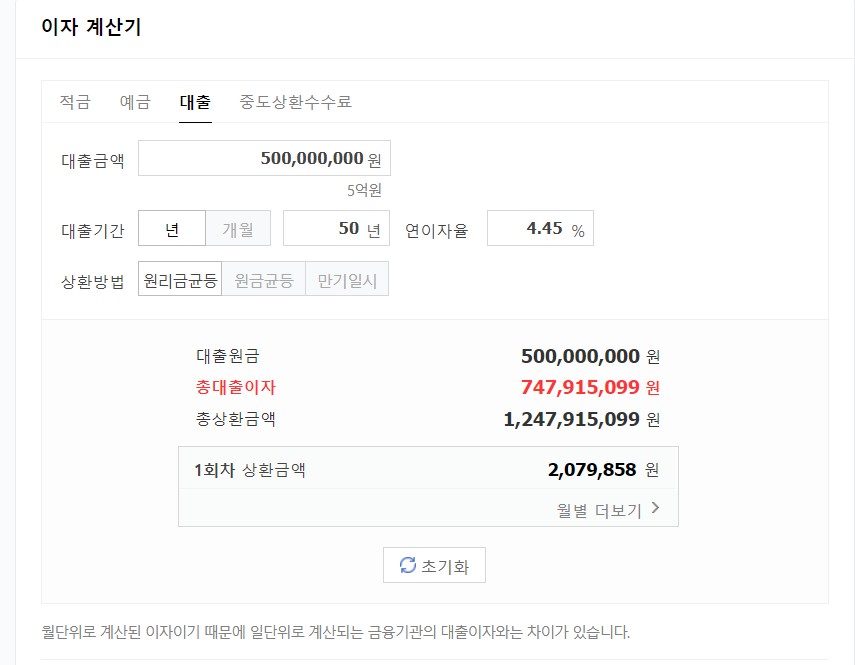Click the red 총대출이자 label

pos(236,388)
